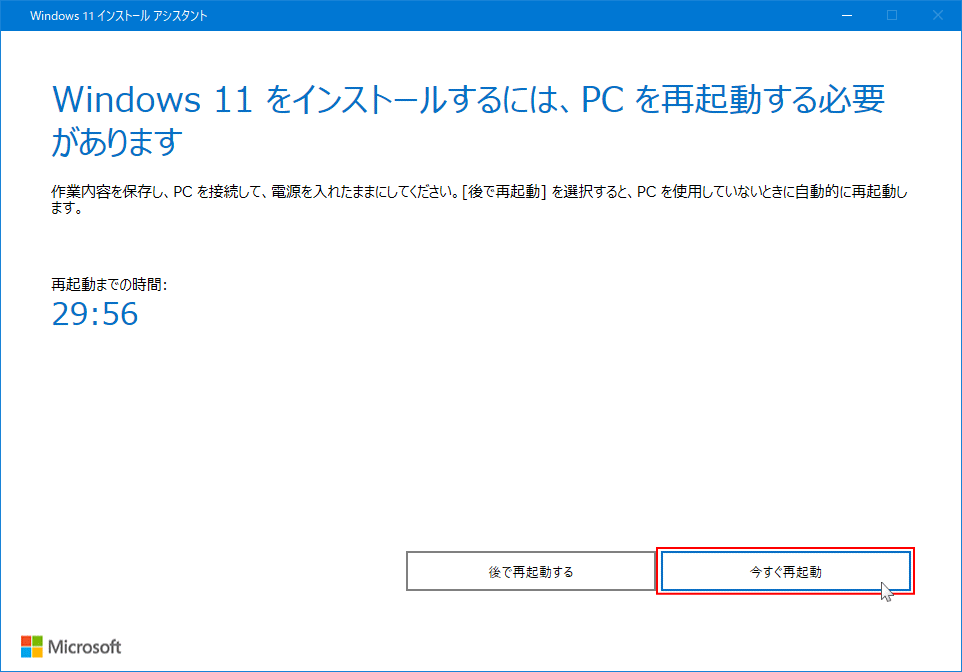Click the 再起動までの時間 label
This screenshot has height=672, width=962.
(x=109, y=284)
